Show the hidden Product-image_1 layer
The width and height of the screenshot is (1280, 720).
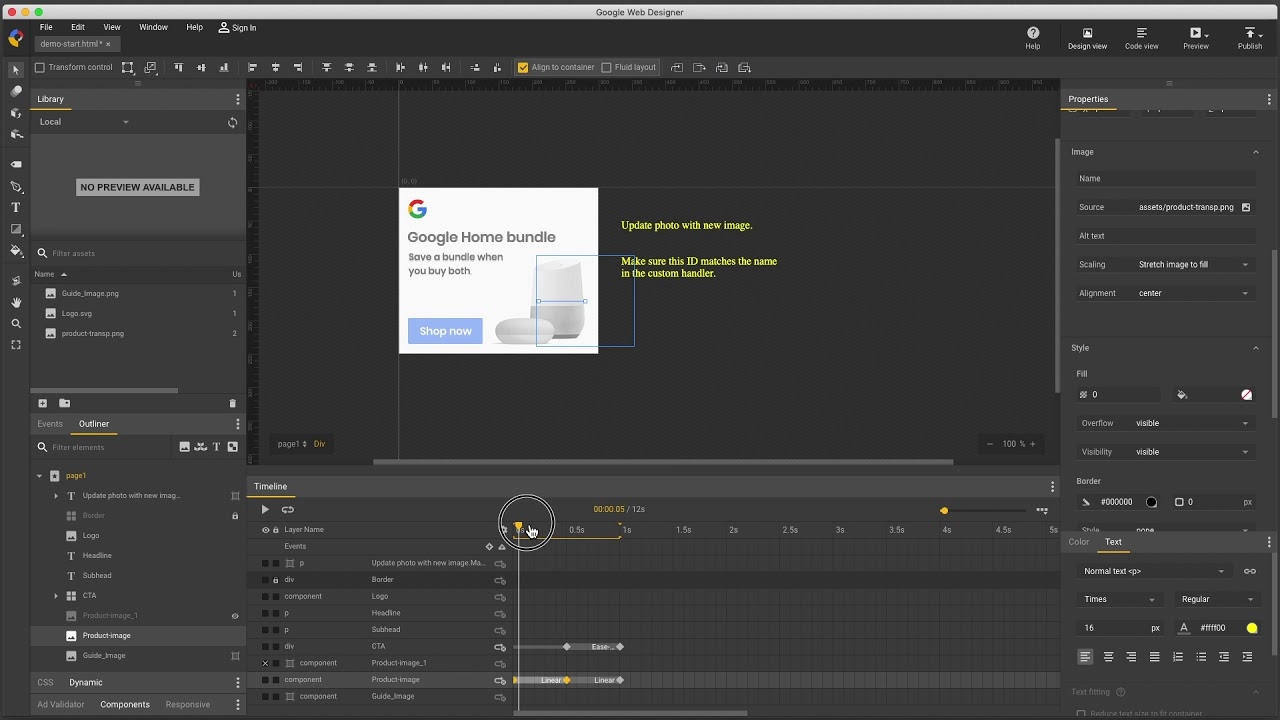coord(235,616)
